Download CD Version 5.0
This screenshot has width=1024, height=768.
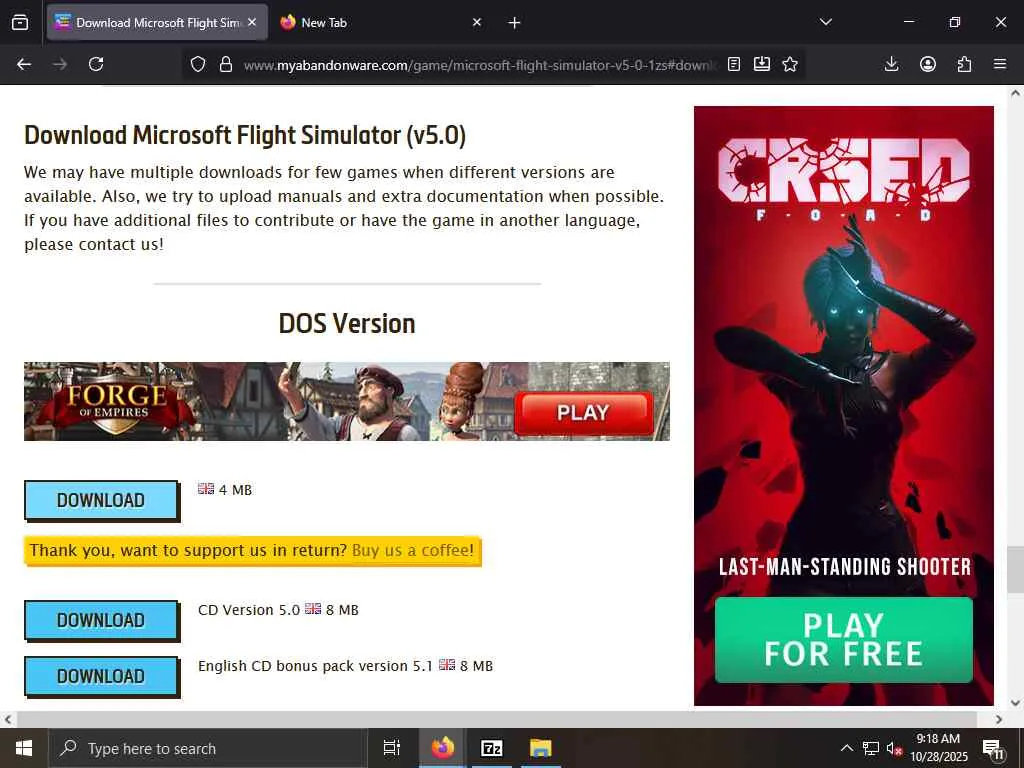coord(101,620)
